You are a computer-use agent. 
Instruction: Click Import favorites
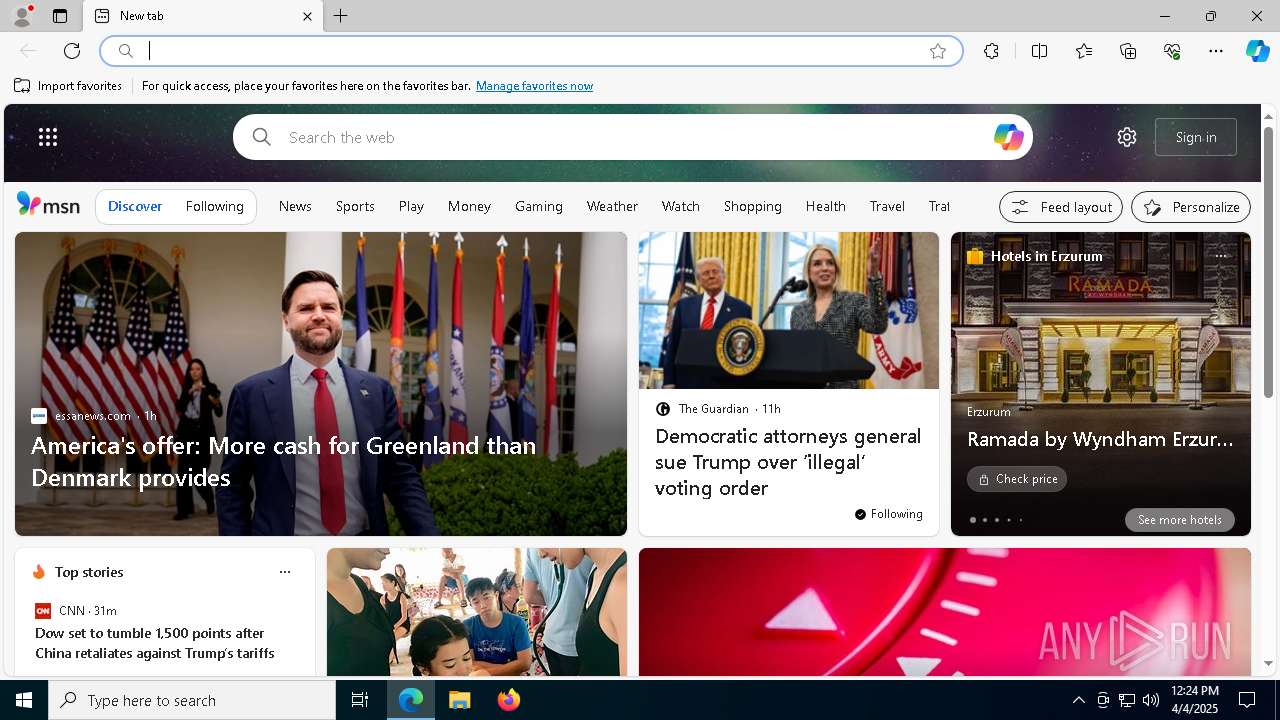pyautogui.click(x=68, y=86)
